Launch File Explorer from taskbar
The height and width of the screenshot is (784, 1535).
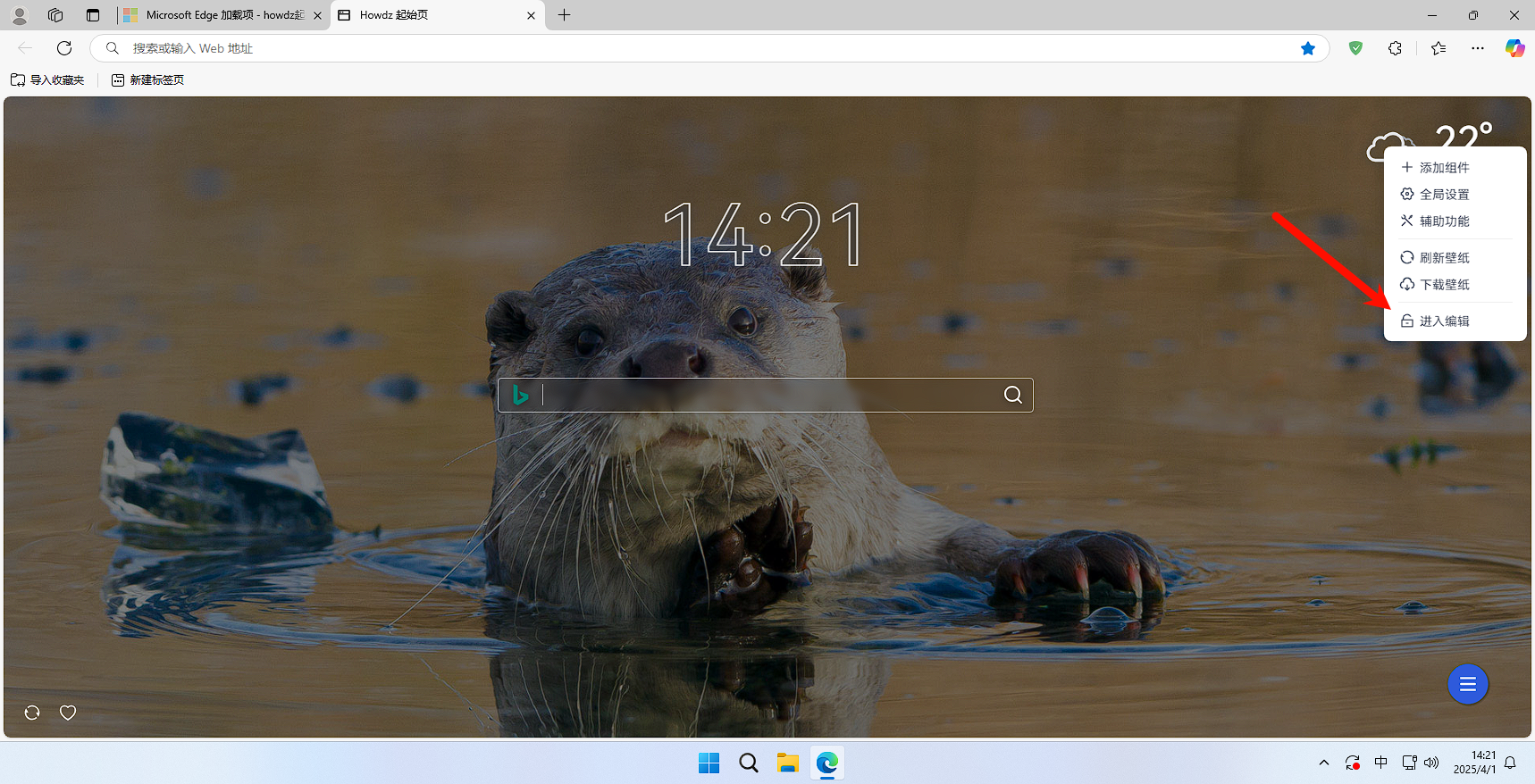[787, 763]
